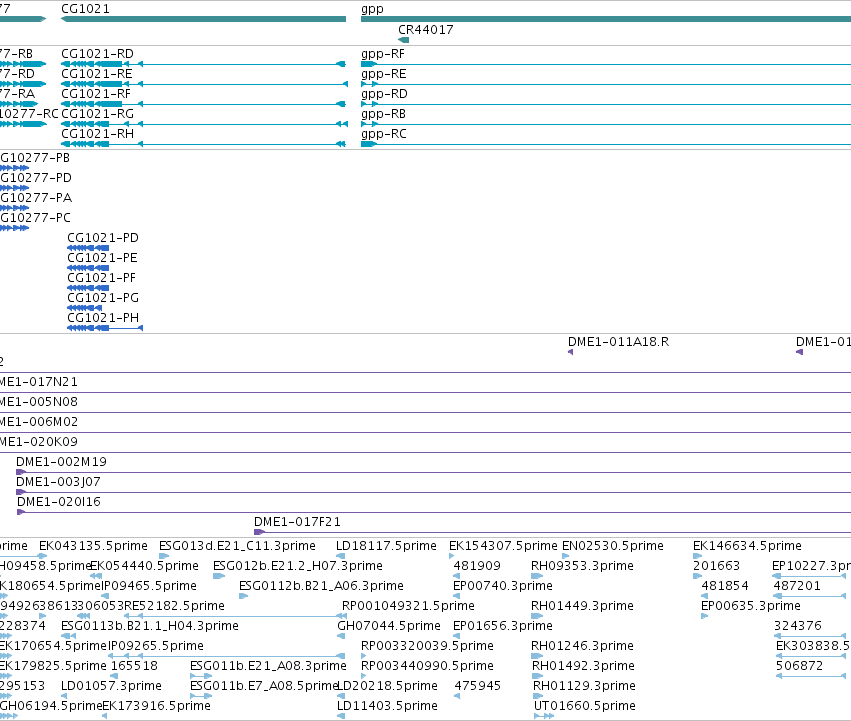Select the EP01656.3prime EST label

coord(503,626)
